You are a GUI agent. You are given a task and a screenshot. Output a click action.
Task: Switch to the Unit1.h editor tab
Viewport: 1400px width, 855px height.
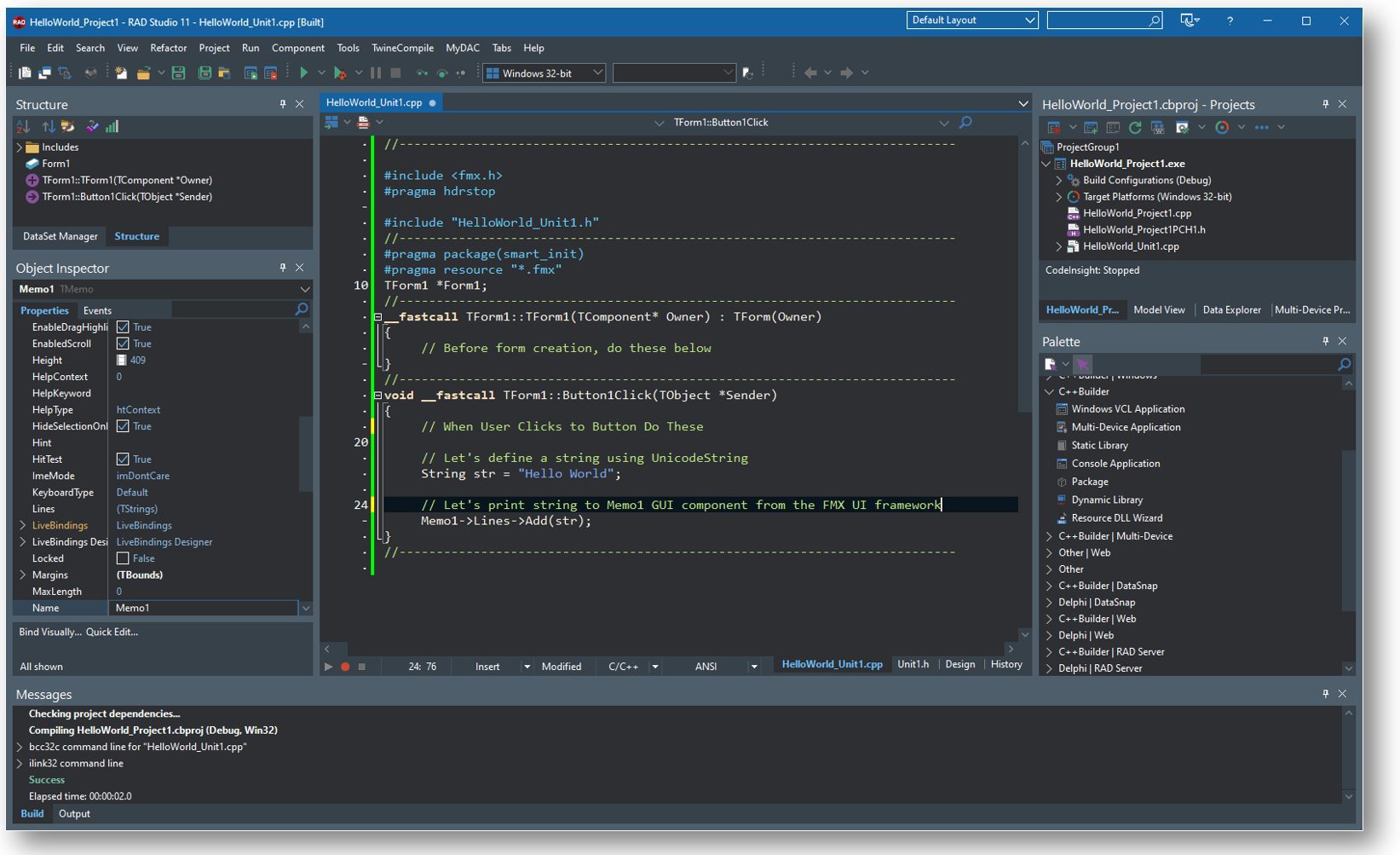click(x=913, y=664)
